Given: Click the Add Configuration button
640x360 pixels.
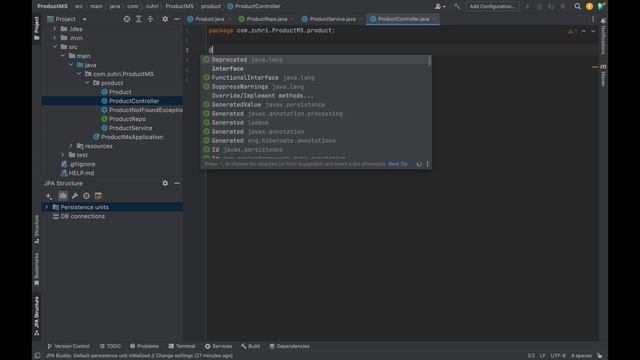Looking at the screenshot, I should [x=492, y=6].
